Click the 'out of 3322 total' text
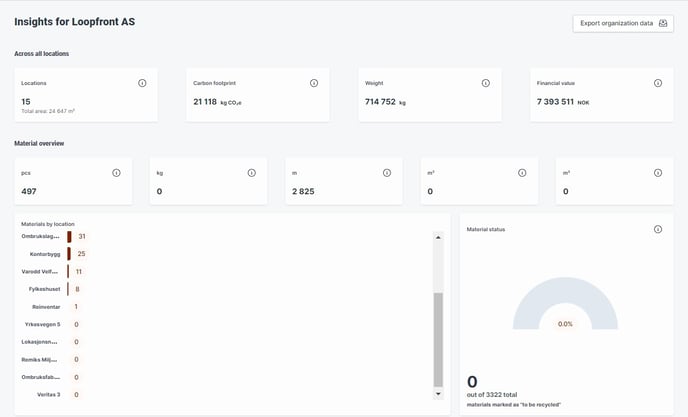The width and height of the screenshot is (688, 417). point(492,395)
